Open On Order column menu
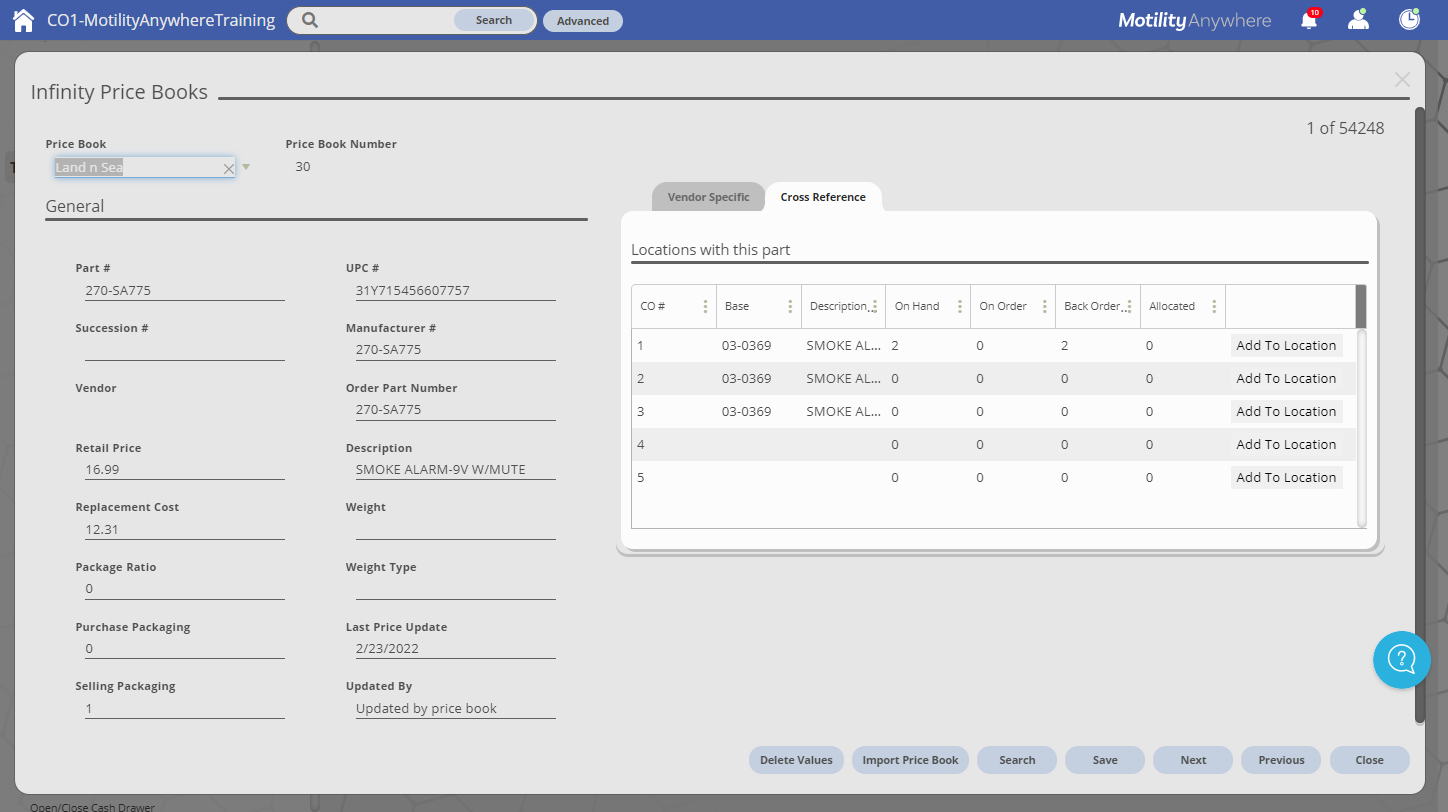Image resolution: width=1448 pixels, height=812 pixels. pyautogui.click(x=1044, y=307)
